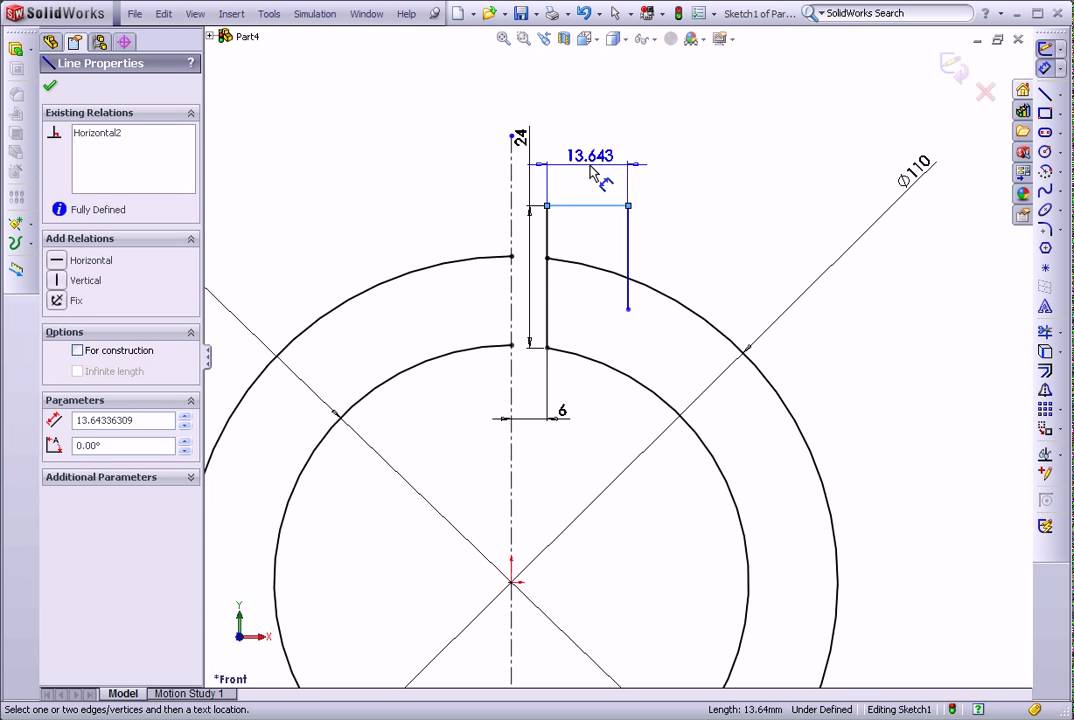Expand the Part4 flyout tree

pos(210,36)
